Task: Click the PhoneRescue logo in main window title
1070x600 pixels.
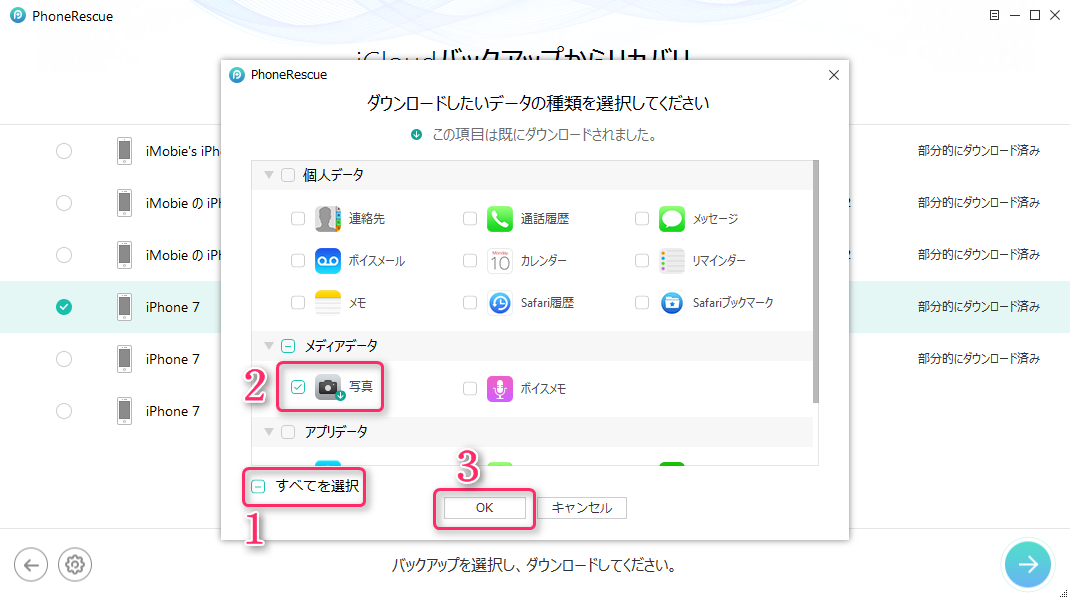Action: click(x=18, y=15)
